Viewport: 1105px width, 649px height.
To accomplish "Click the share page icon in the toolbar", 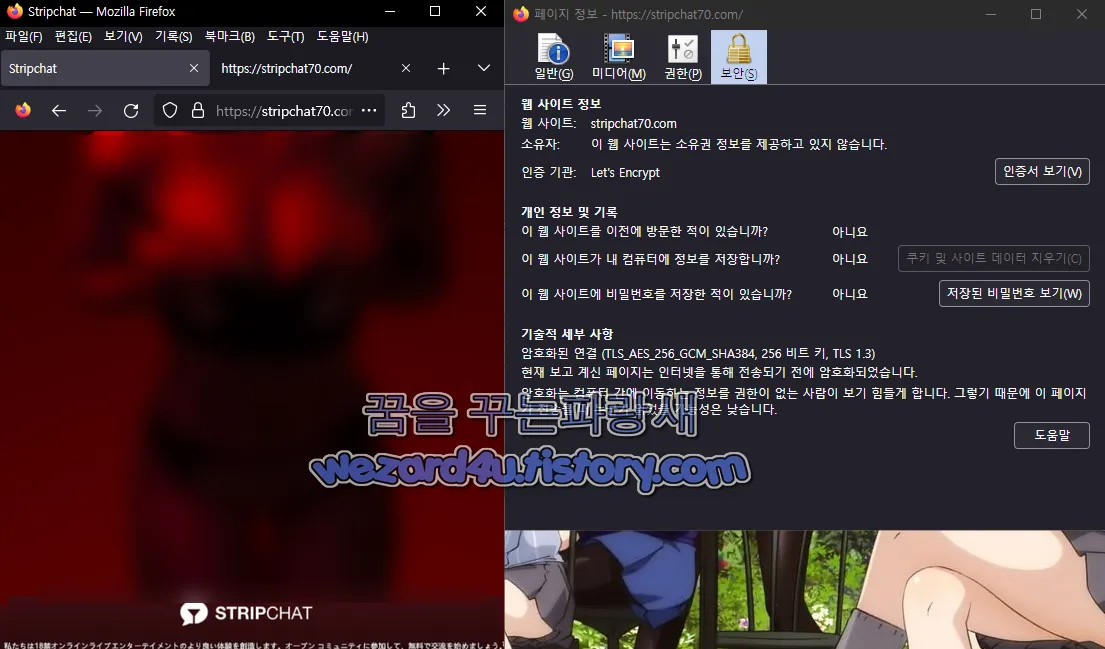I will 407,110.
